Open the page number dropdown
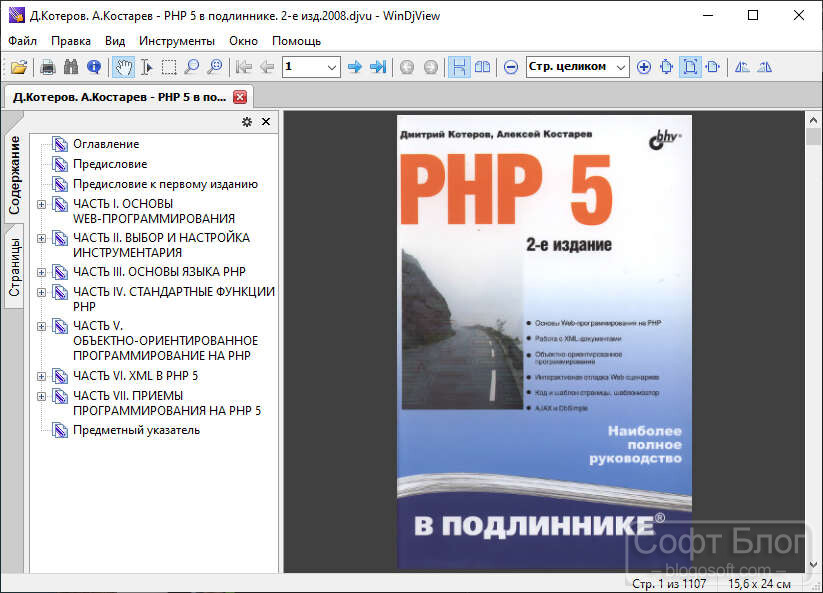The width and height of the screenshot is (823, 593). tap(332, 67)
